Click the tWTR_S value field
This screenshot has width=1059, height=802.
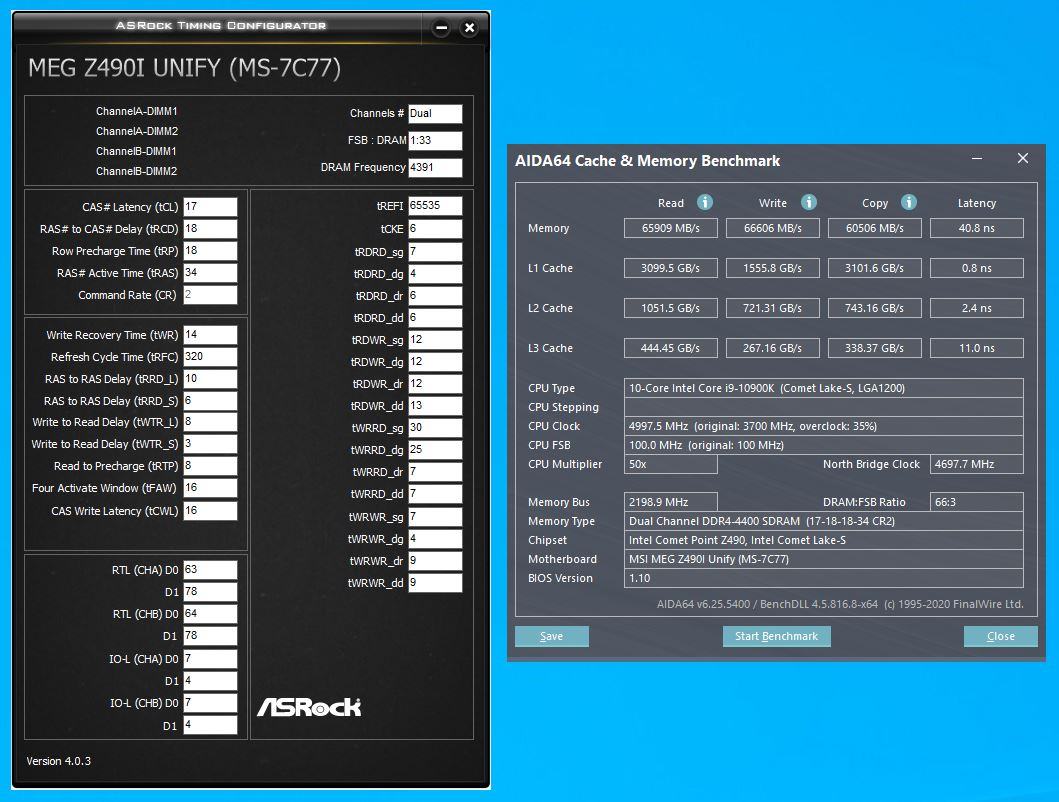(210, 444)
